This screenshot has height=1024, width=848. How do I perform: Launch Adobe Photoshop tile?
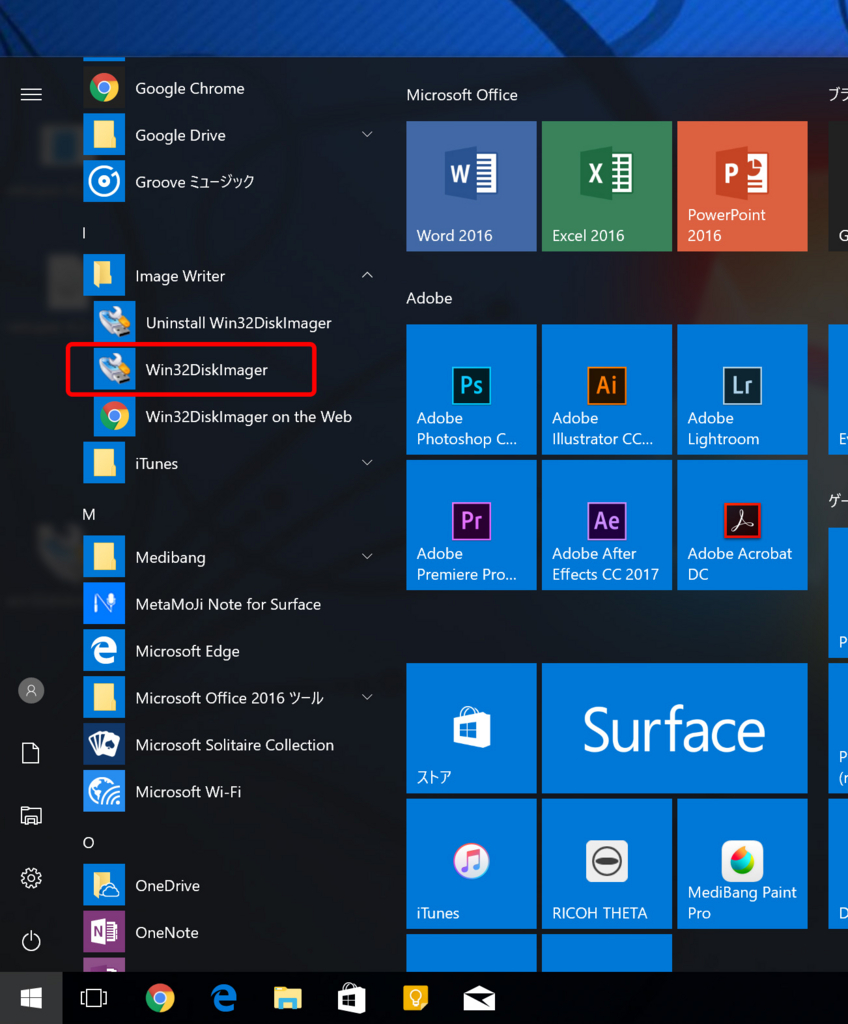pos(471,389)
